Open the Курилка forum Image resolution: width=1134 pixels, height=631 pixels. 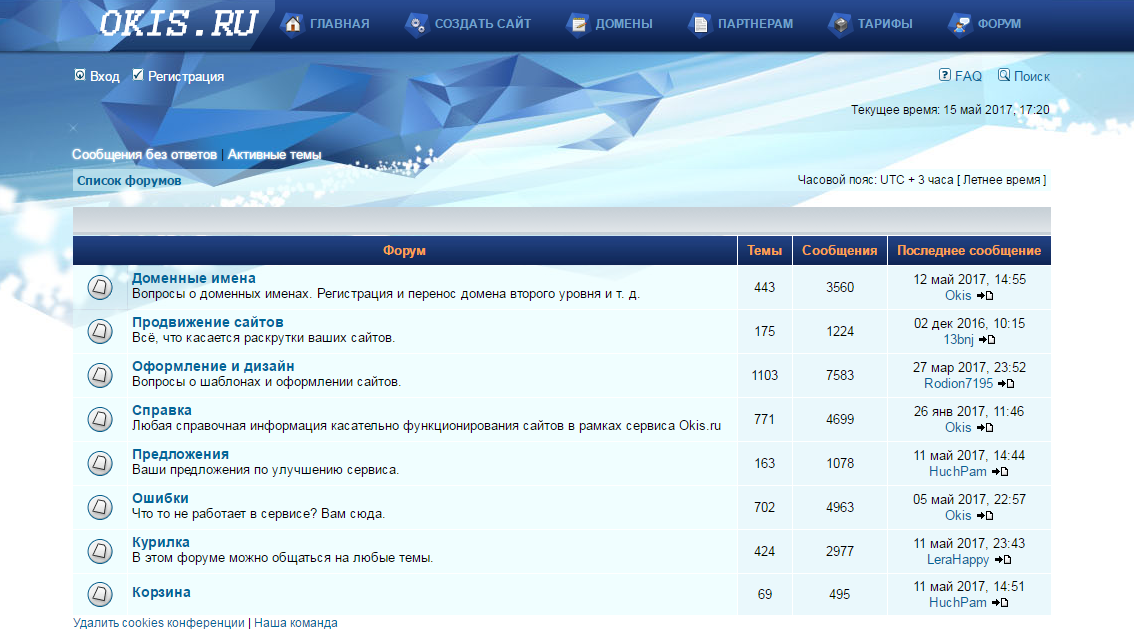tap(161, 542)
